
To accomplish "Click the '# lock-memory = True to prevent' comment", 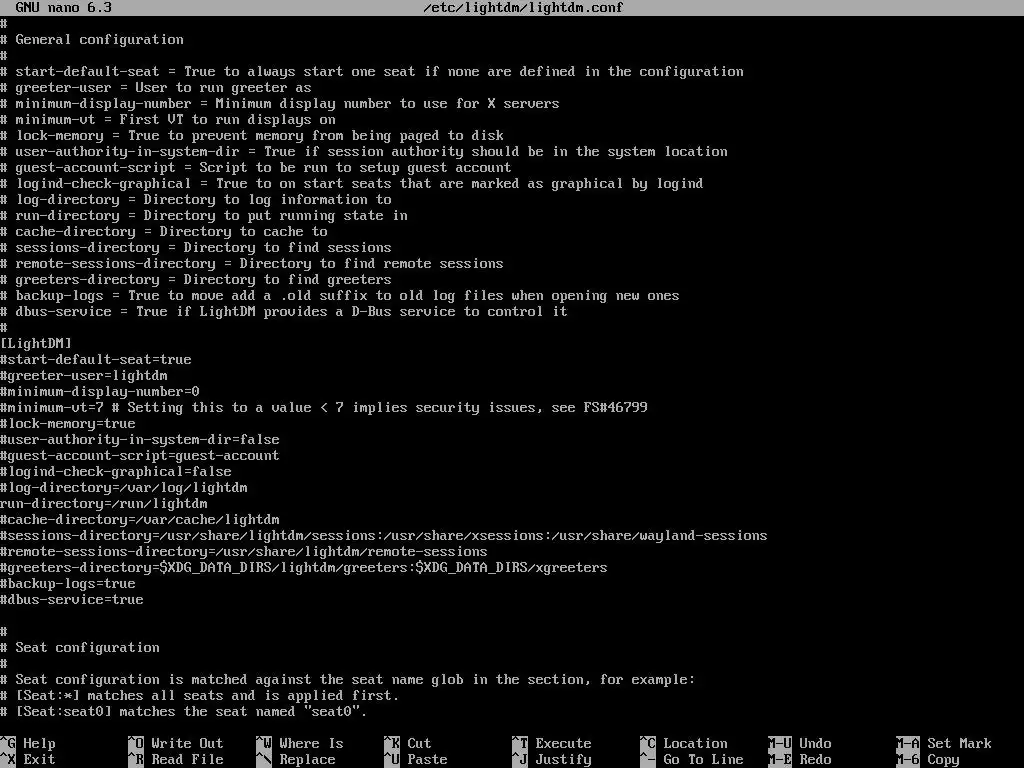I will click(x=252, y=136).
